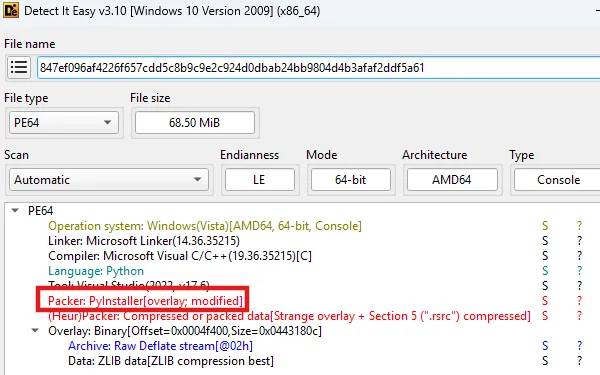Image resolution: width=600 pixels, height=375 pixels.
Task: Click the S marker on the Language: Python row
Action: pyautogui.click(x=545, y=271)
